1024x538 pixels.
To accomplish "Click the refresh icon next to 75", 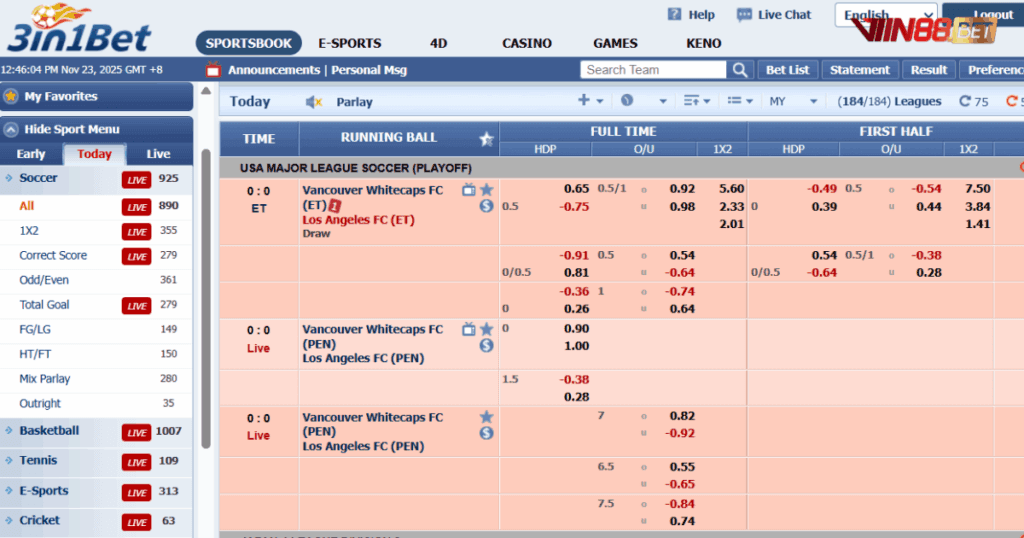I will pos(965,101).
